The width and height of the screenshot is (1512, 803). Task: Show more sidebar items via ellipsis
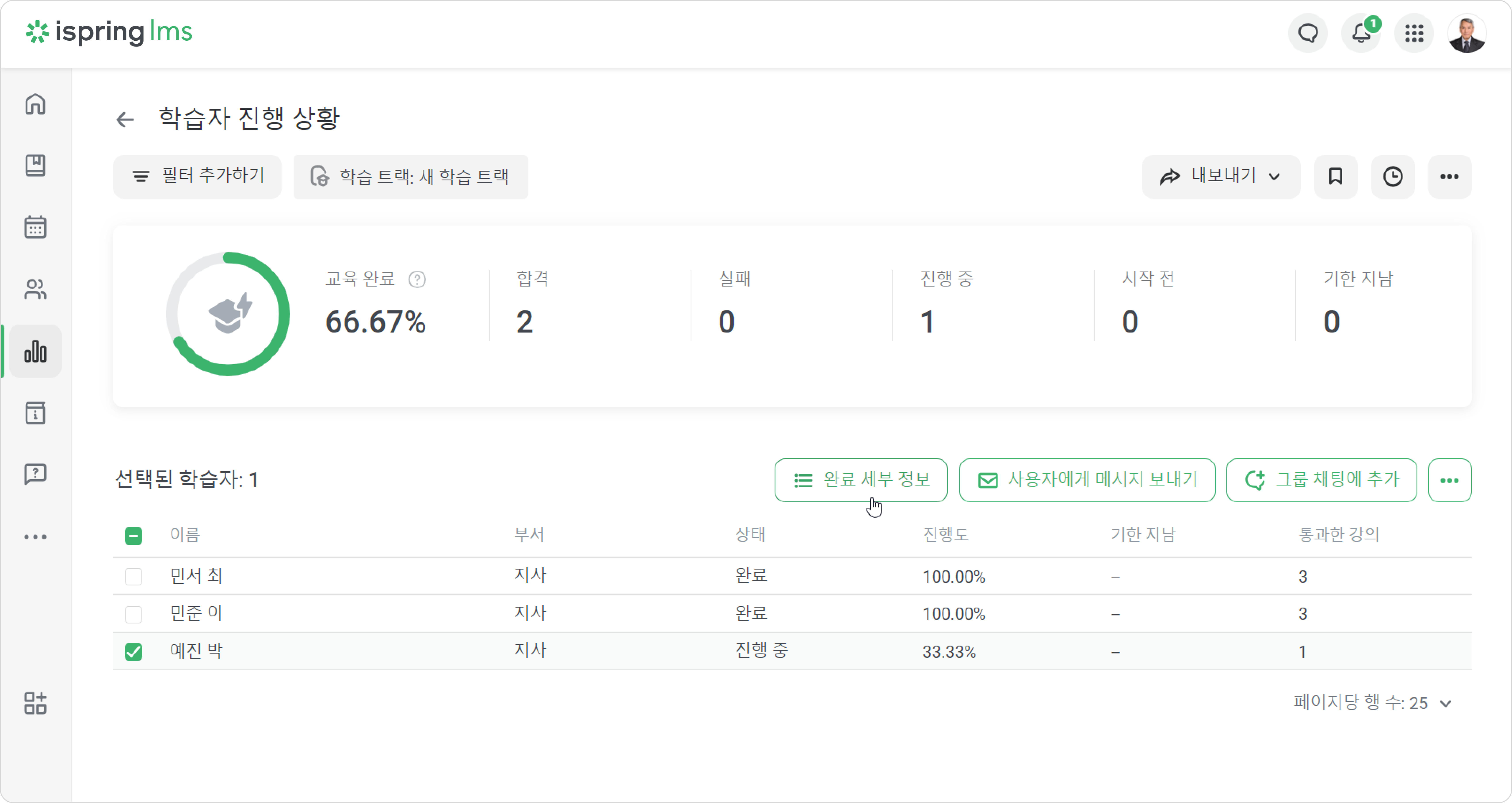coord(35,537)
